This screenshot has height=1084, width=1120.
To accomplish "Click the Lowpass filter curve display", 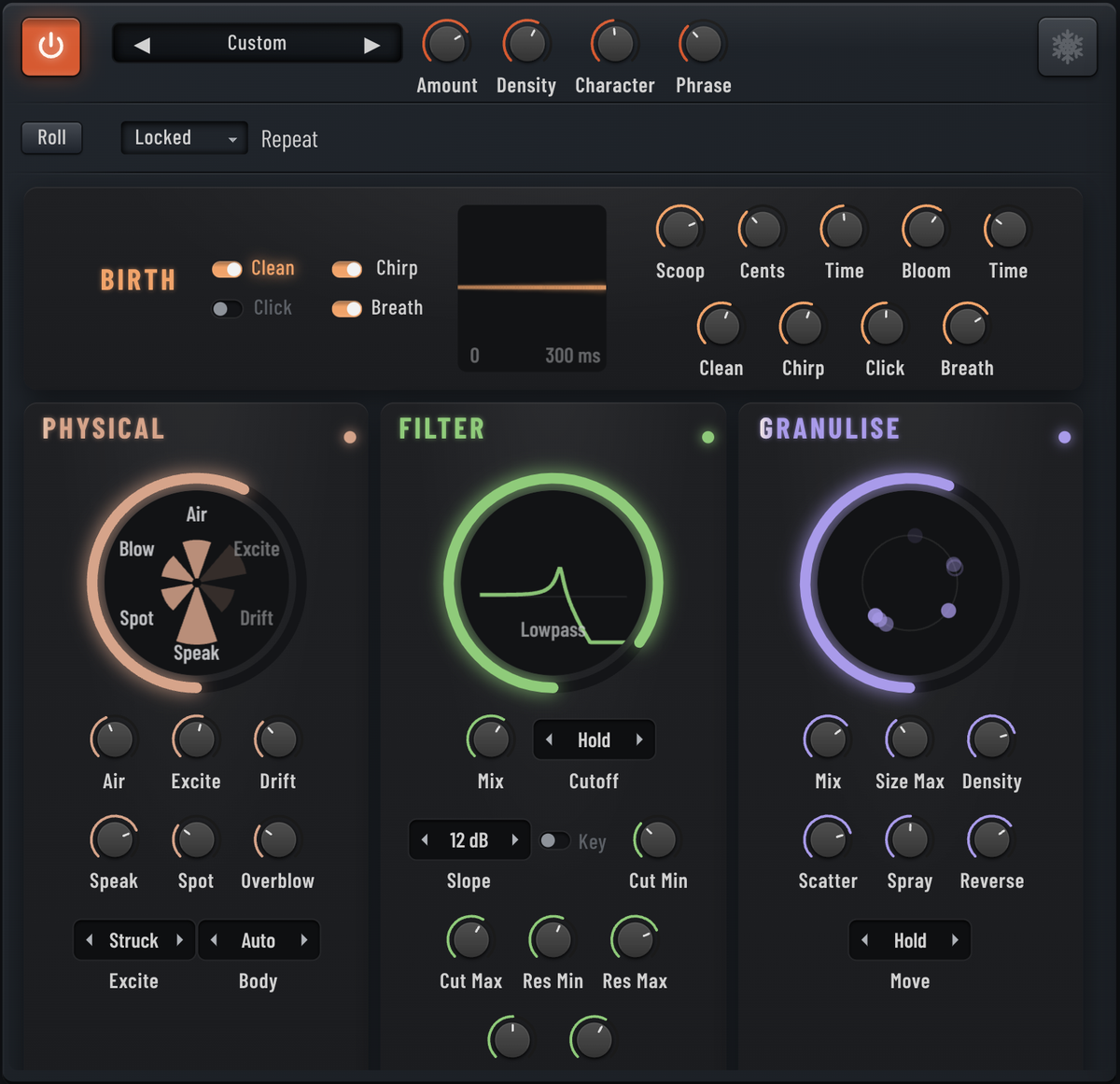I will tap(553, 584).
